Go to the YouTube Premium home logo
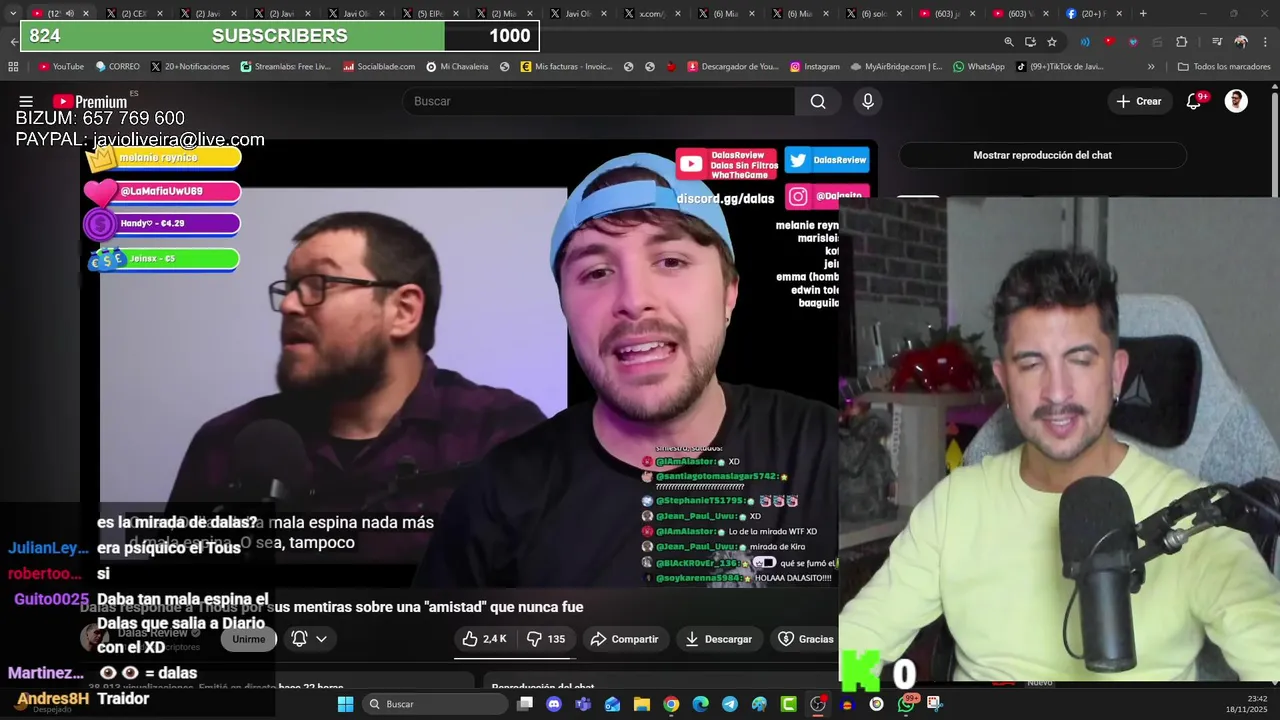Screen dimensions: 1280x720 click(x=90, y=101)
